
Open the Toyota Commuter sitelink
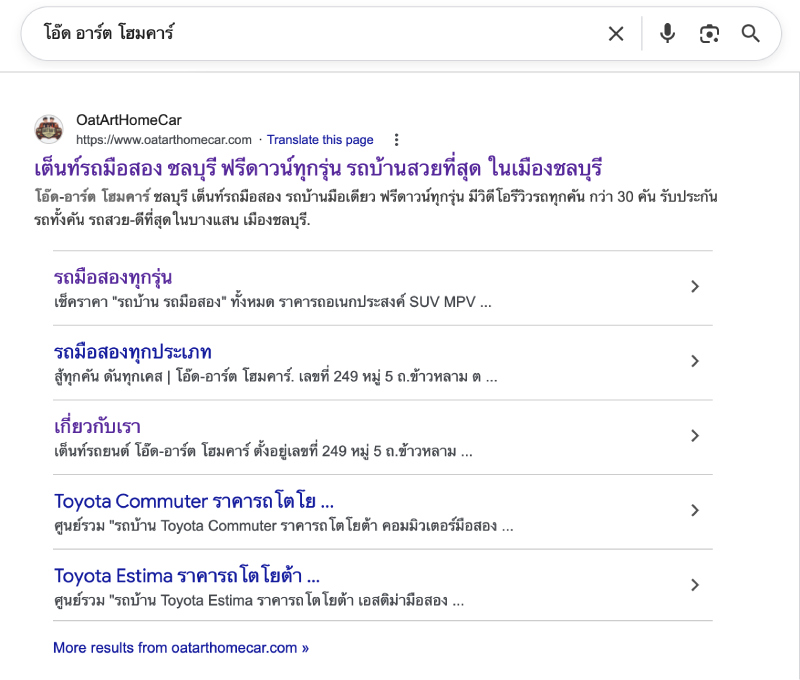[194, 501]
